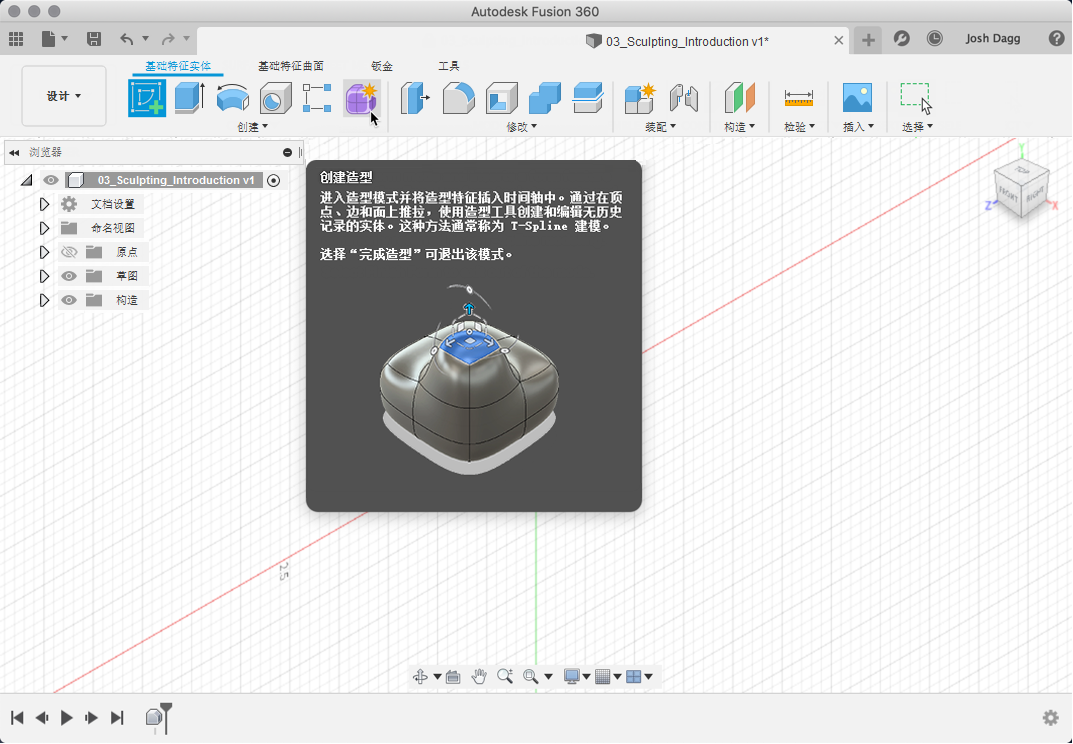Open timeline settings gear

point(1050,717)
